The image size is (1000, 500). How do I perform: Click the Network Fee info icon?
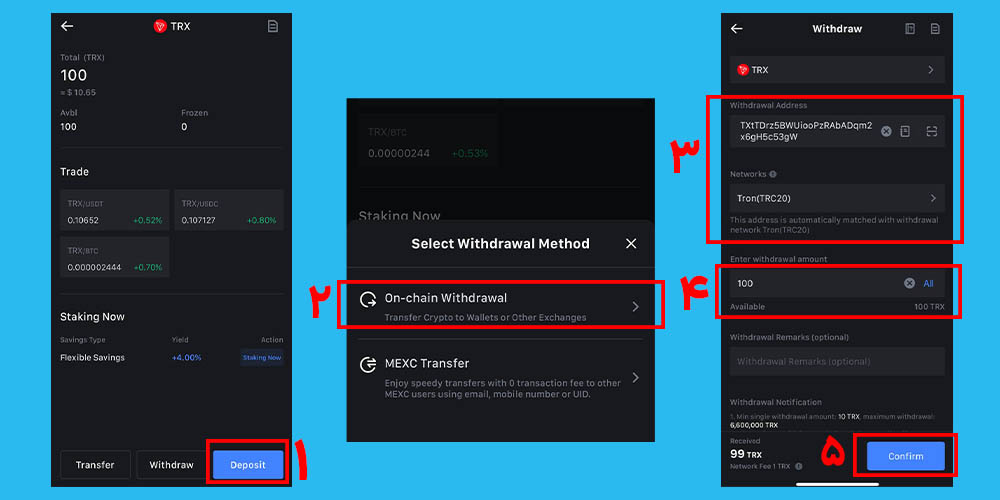coord(798,466)
